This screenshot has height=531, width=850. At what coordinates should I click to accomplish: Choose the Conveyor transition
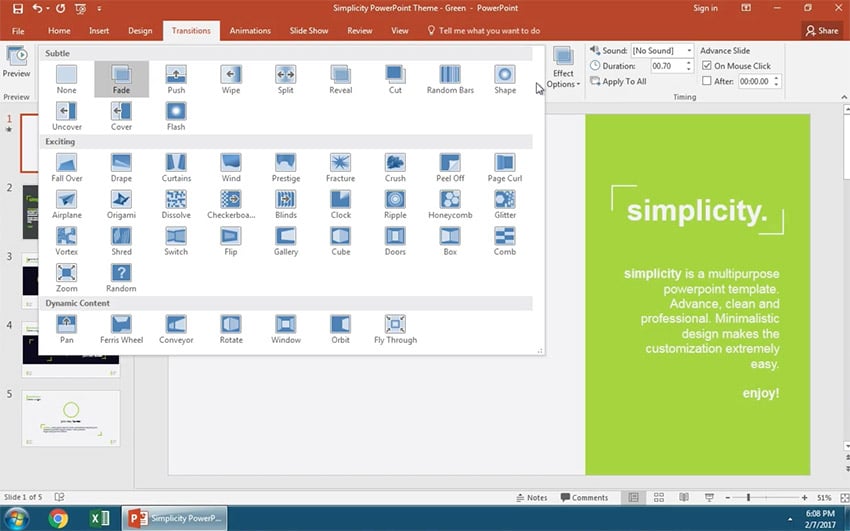(176, 329)
